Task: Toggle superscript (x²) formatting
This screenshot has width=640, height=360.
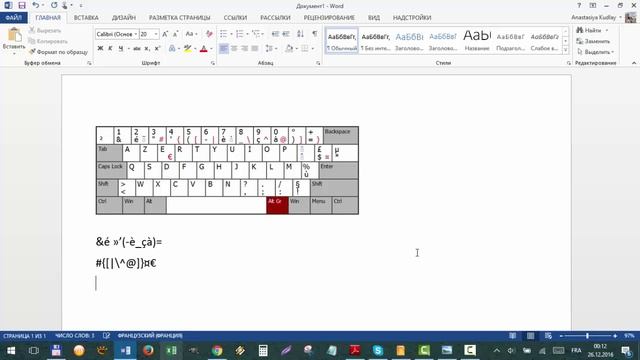Action: coord(158,49)
